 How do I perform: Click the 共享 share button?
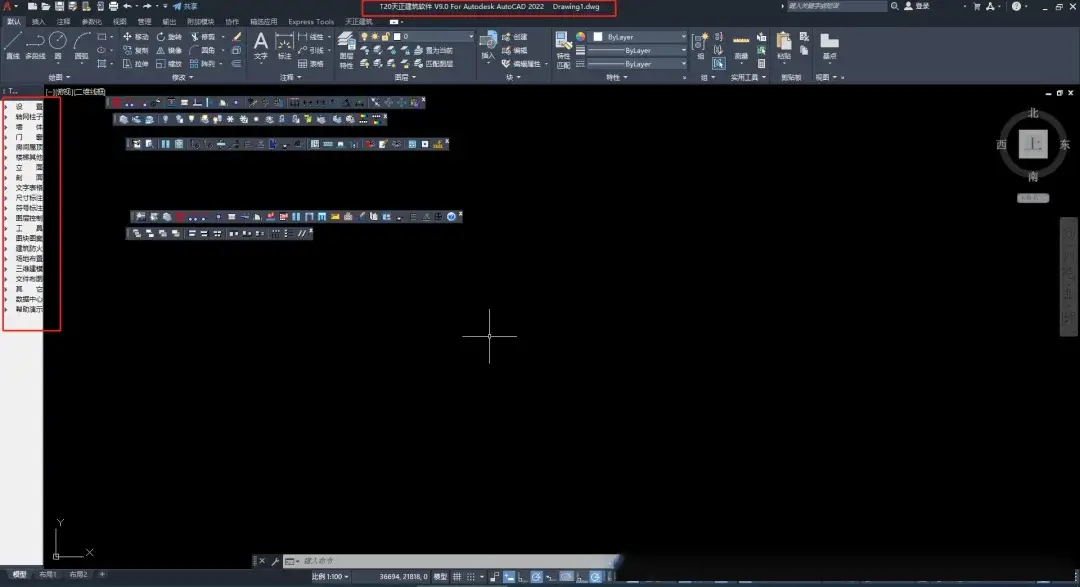coord(184,6)
